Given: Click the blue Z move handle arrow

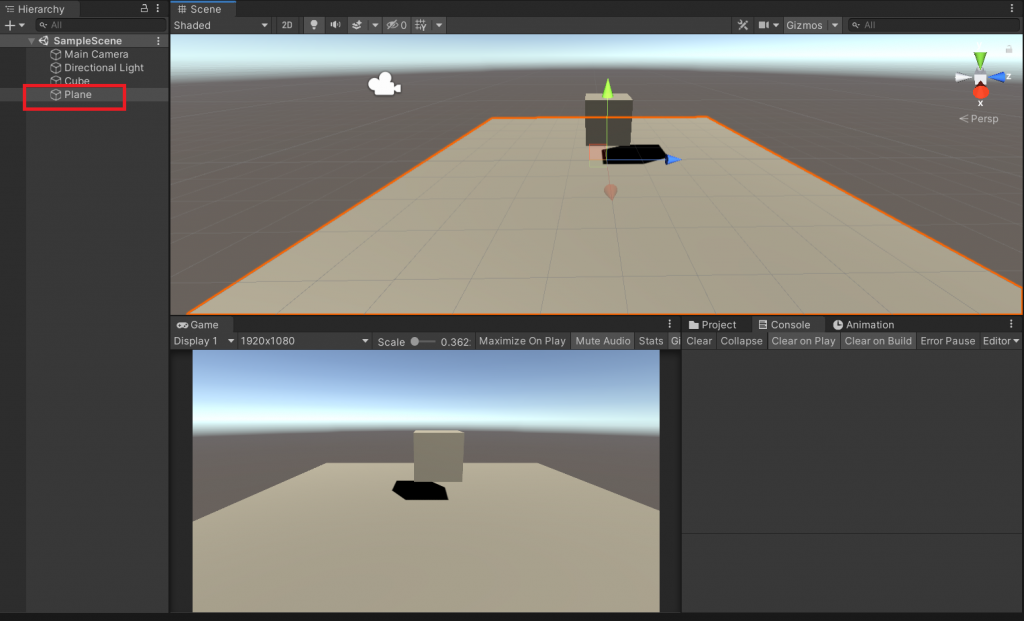Looking at the screenshot, I should pyautogui.click(x=673, y=159).
